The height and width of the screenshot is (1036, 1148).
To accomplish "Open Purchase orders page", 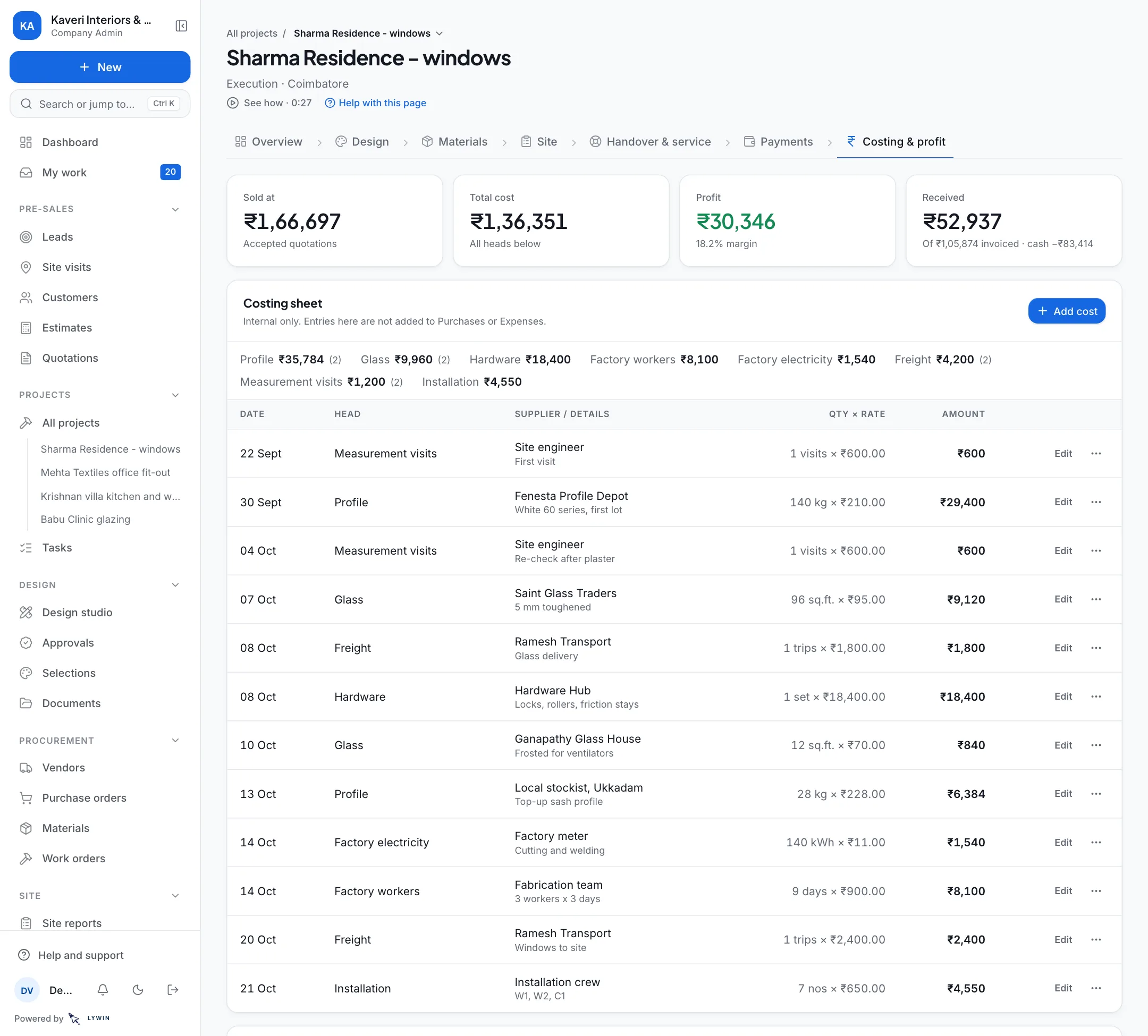I will [100, 798].
